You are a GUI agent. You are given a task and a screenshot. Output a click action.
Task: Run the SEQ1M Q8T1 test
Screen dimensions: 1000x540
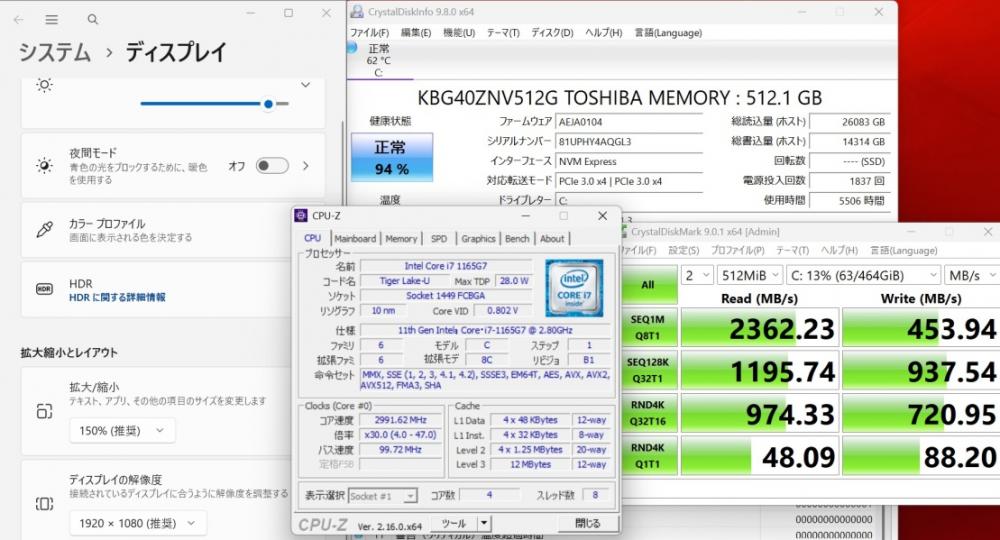tap(648, 328)
